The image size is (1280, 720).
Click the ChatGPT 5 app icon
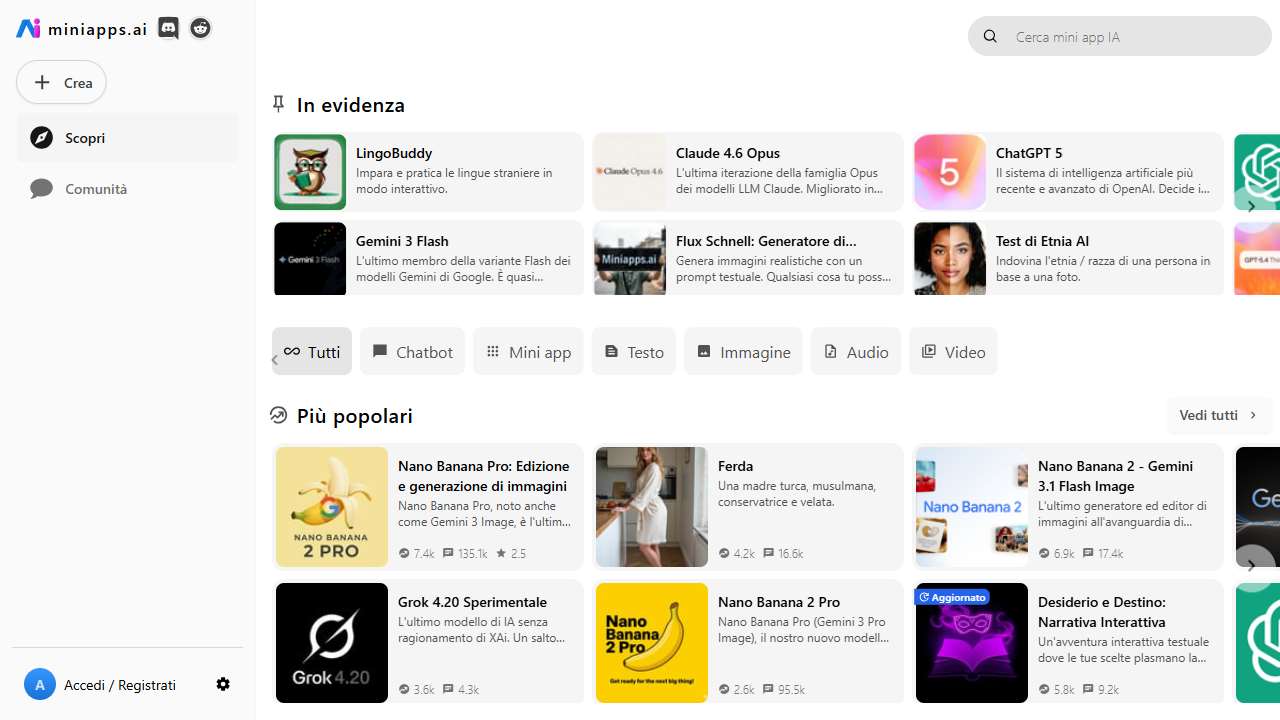click(x=950, y=172)
